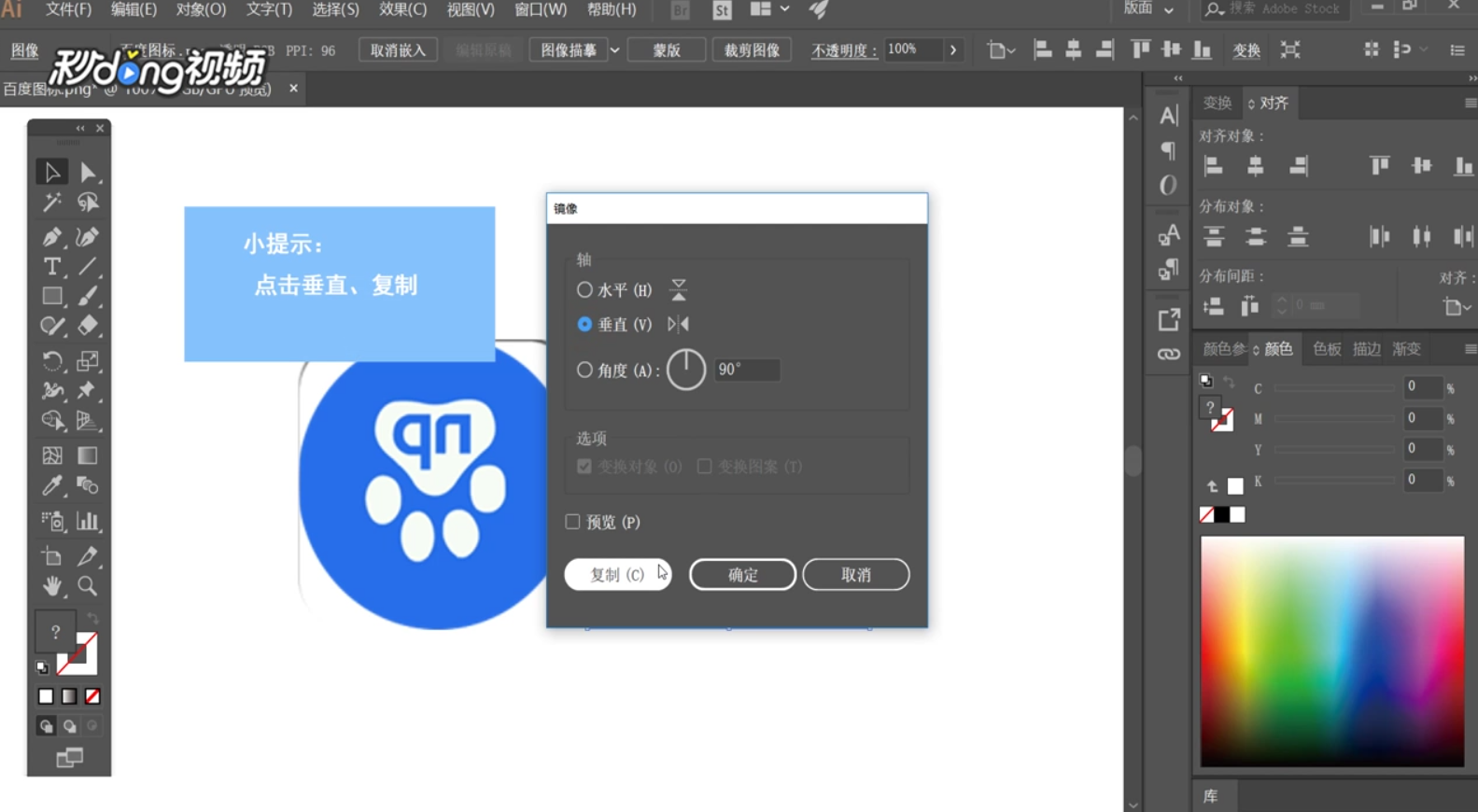Select the Rectangle tool
Viewport: 1478px width, 812px height.
tap(52, 296)
